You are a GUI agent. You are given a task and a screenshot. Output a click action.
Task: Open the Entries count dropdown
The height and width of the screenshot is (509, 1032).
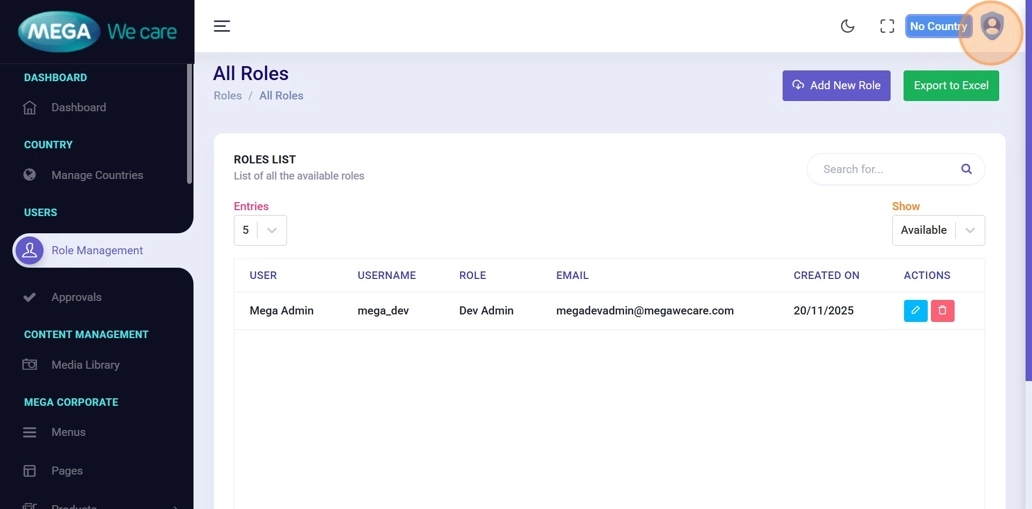tap(260, 230)
